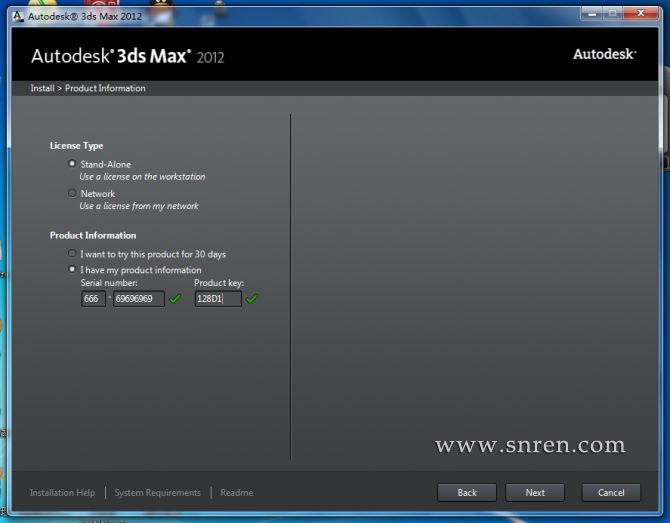Click the Autodesk 3ds Max 2012 banner title
Viewport: 670px width, 523px height.
click(x=128, y=56)
